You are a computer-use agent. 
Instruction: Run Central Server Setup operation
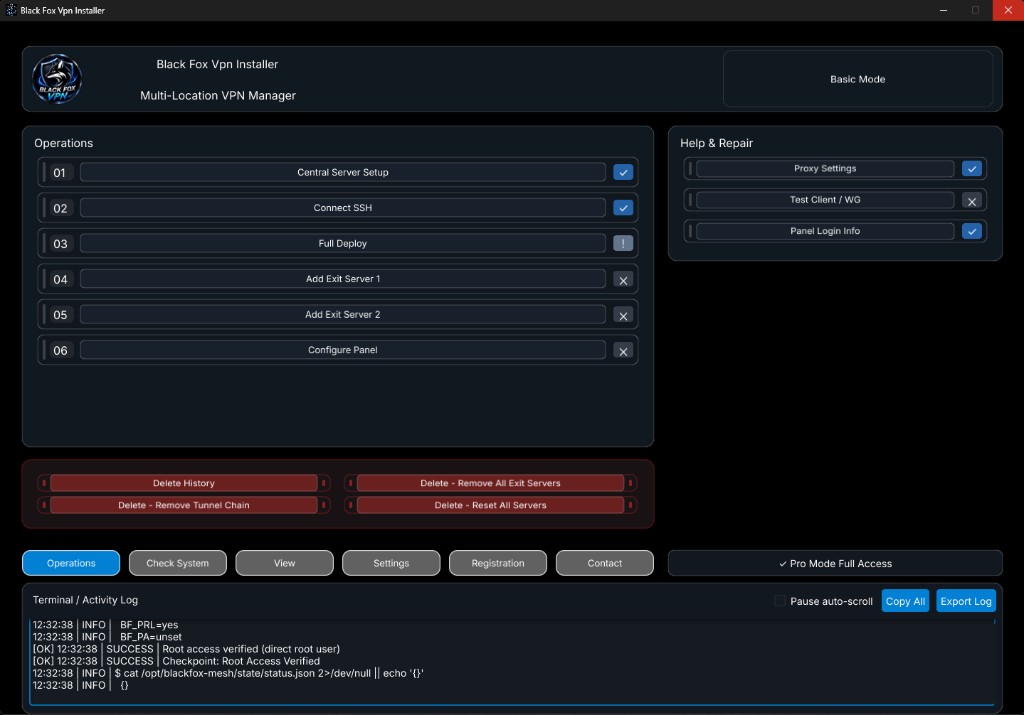pyautogui.click(x=343, y=172)
